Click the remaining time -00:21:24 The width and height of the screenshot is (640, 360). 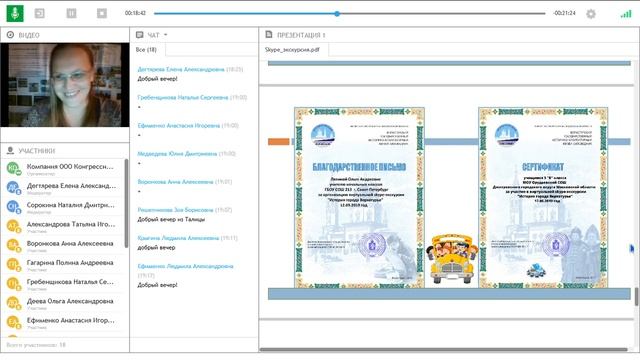click(x=564, y=13)
